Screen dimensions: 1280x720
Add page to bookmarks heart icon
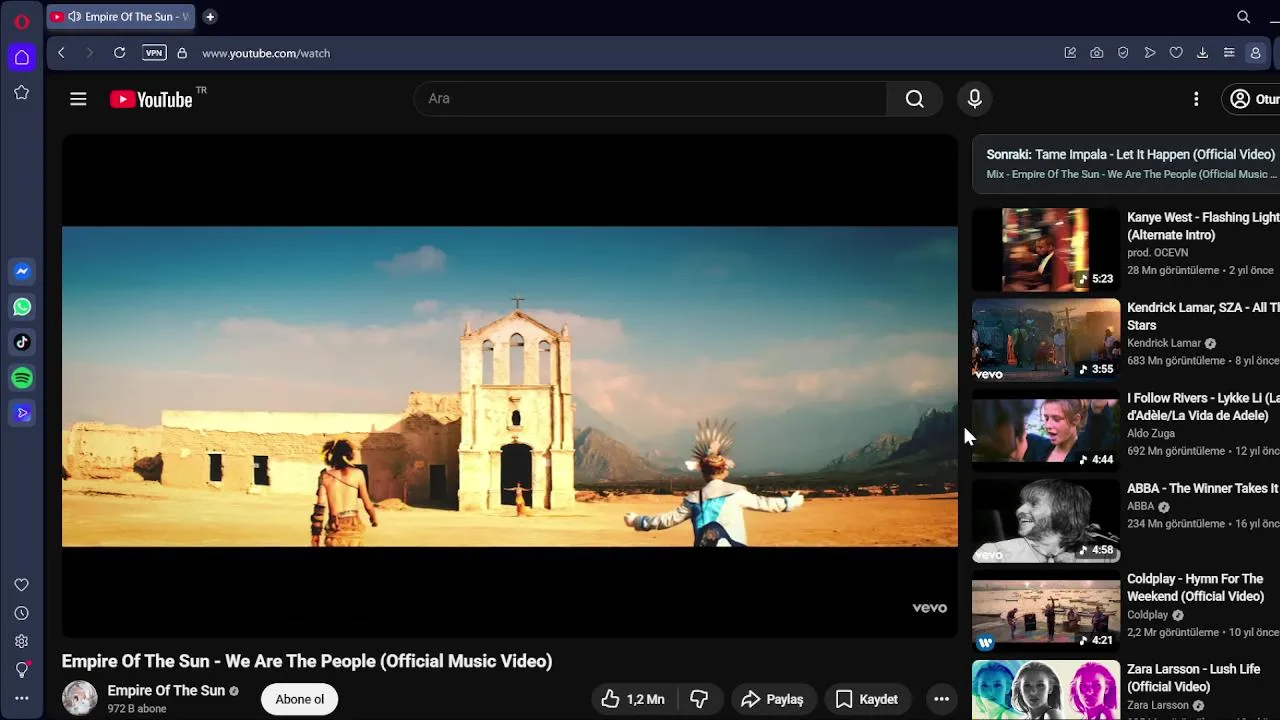tap(1176, 53)
